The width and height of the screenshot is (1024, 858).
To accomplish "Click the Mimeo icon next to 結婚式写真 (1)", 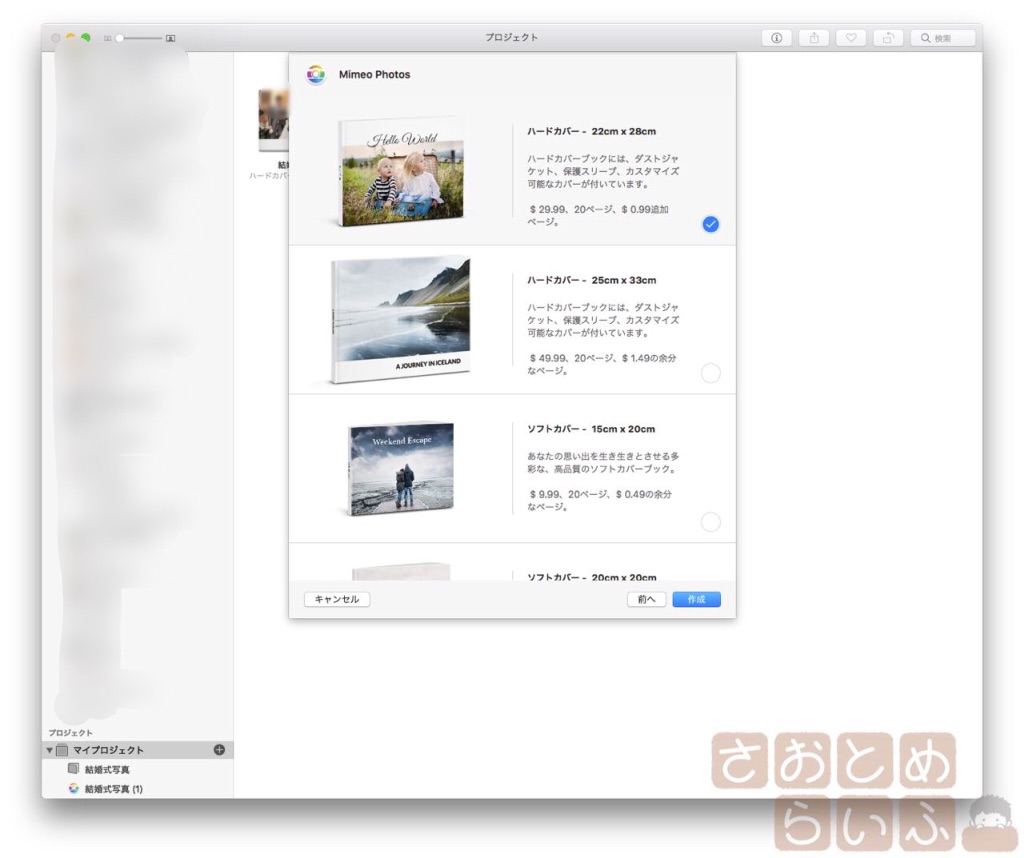I will click(x=74, y=788).
